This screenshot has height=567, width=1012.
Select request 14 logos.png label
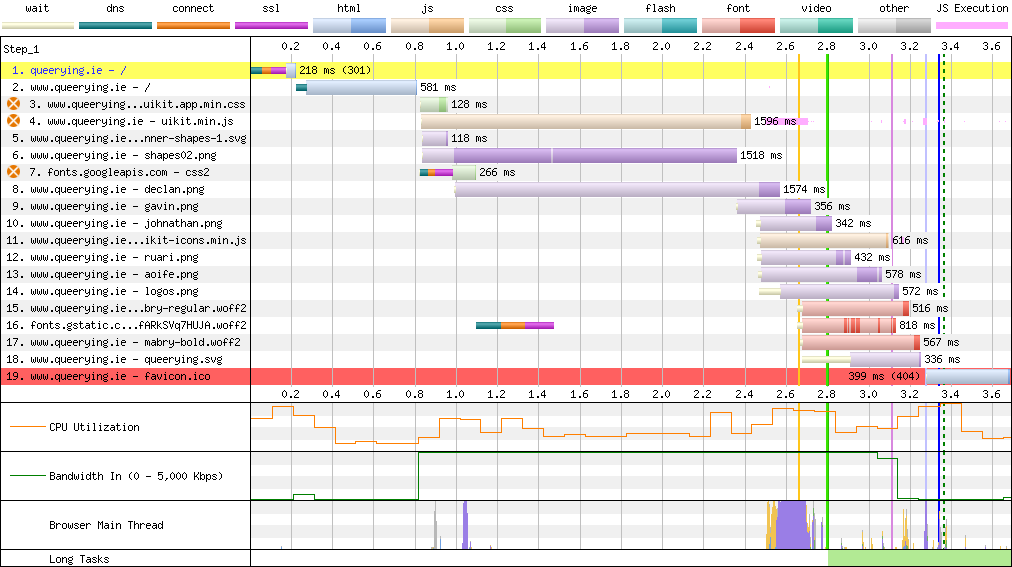coord(103,291)
